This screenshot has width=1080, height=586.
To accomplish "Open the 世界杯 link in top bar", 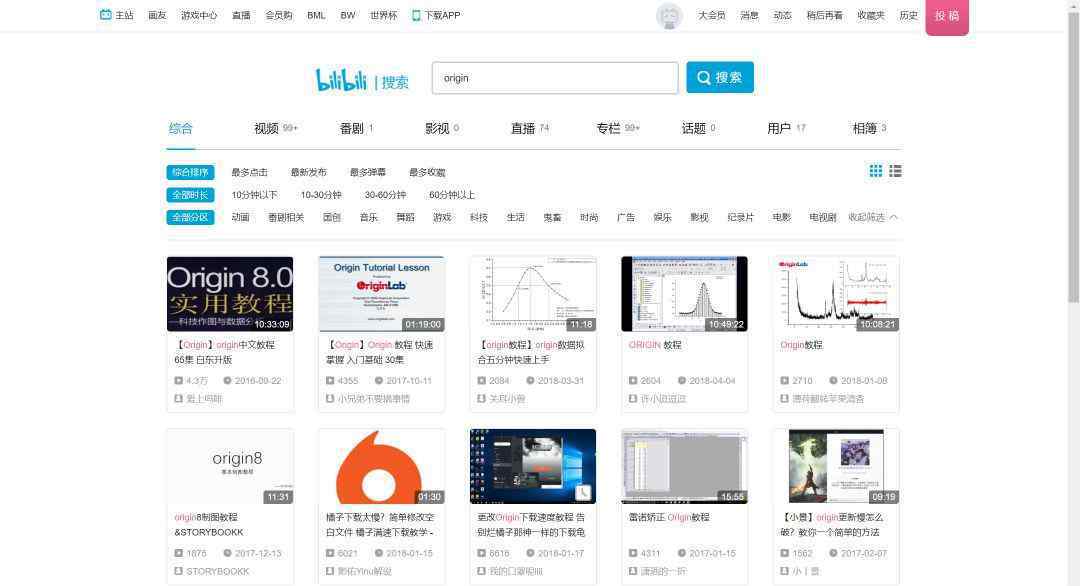I will click(x=383, y=15).
